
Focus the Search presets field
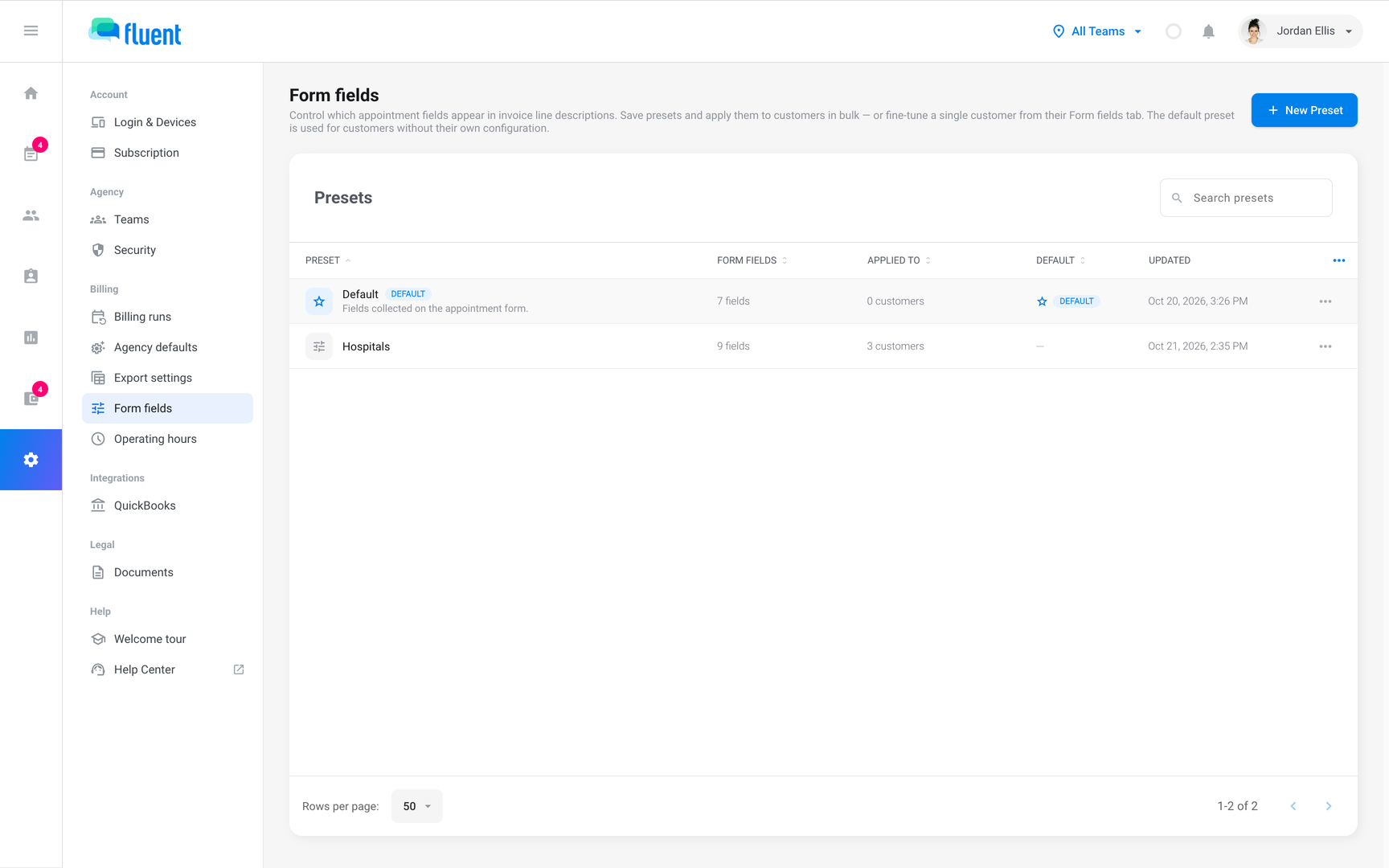pyautogui.click(x=1246, y=198)
